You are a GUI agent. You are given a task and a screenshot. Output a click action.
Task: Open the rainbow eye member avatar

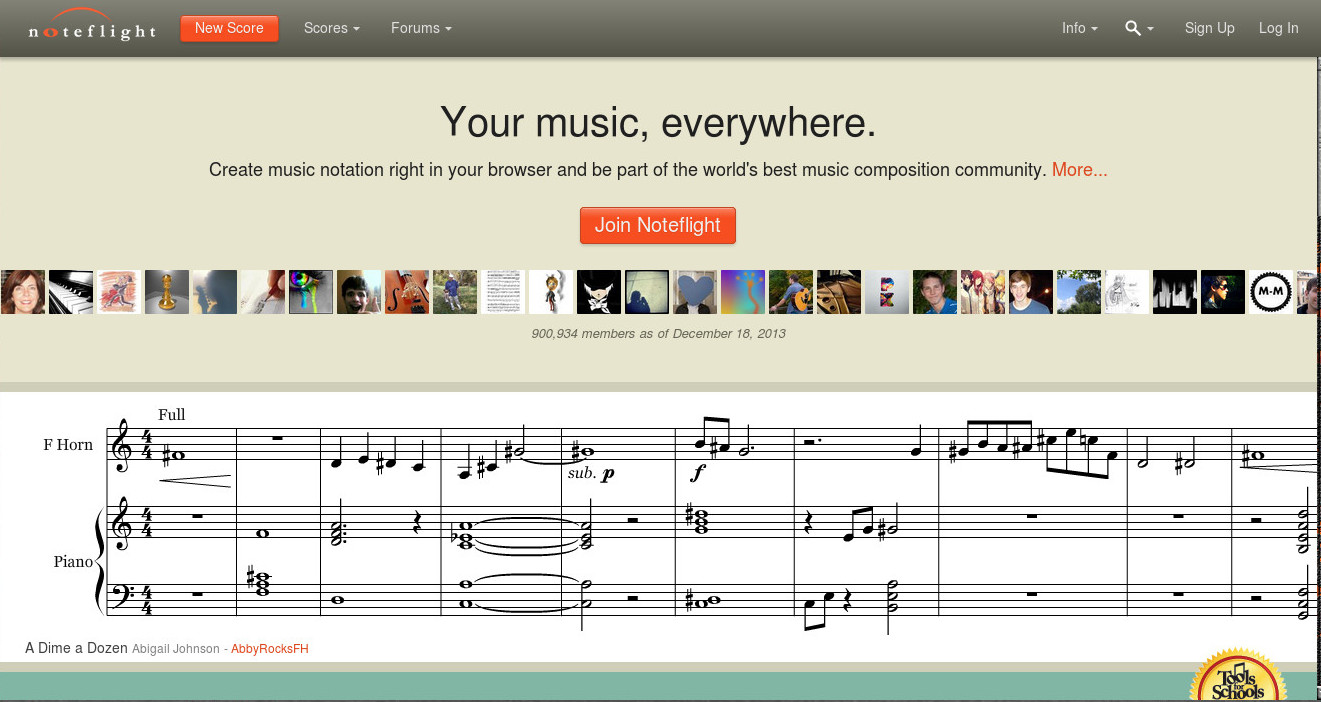coord(311,292)
